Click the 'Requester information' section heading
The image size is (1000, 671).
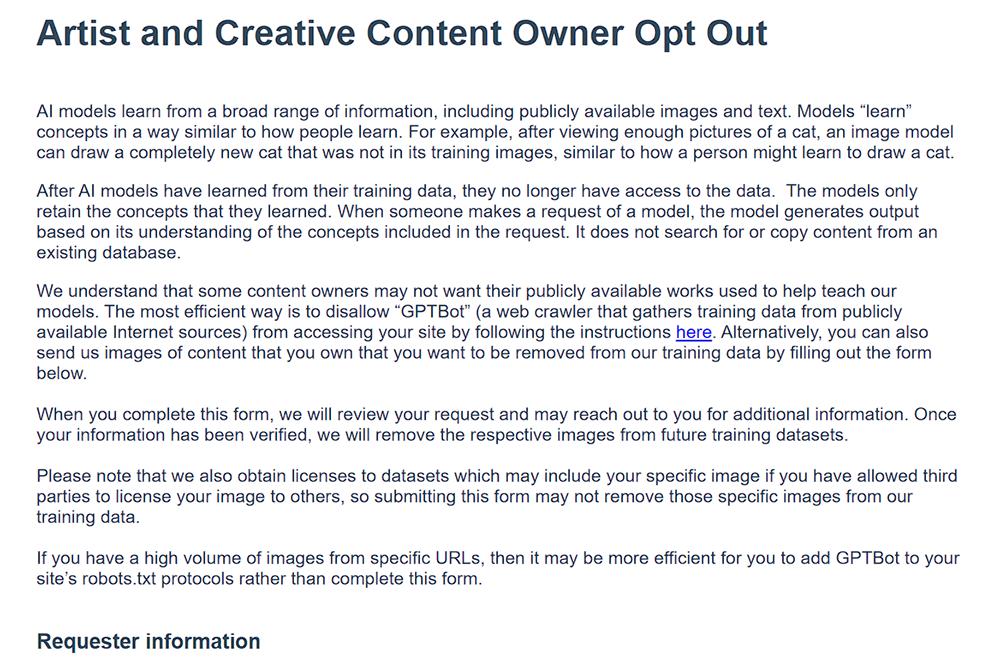pyautogui.click(x=149, y=641)
